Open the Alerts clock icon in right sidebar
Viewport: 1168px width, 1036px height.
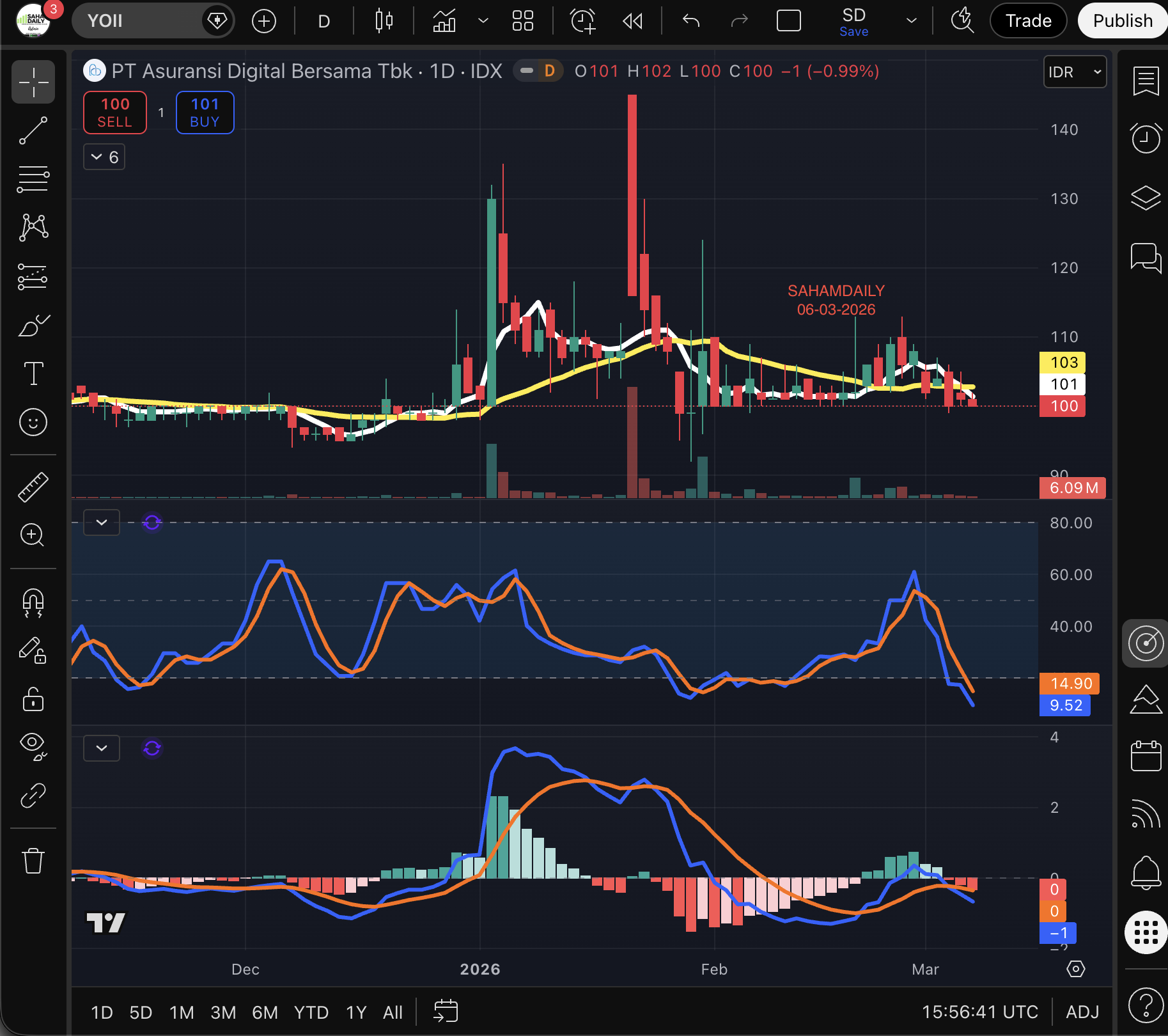click(1146, 137)
